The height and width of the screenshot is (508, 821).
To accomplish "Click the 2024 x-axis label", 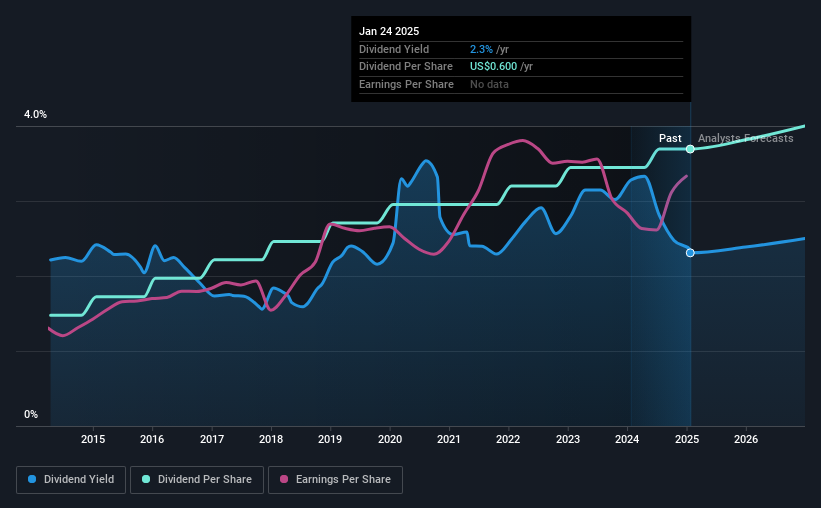I will click(627, 439).
